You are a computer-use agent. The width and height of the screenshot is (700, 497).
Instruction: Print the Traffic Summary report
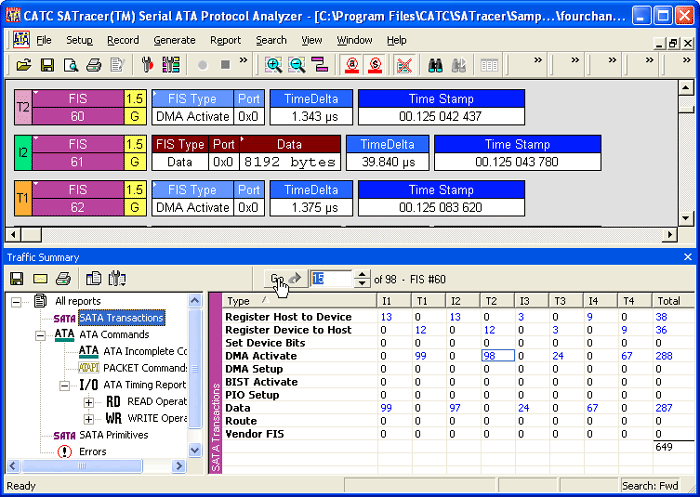(x=63, y=279)
